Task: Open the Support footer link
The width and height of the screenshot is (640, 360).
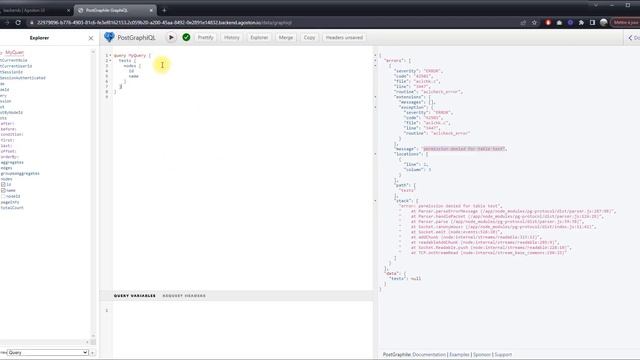Action: tap(503, 354)
